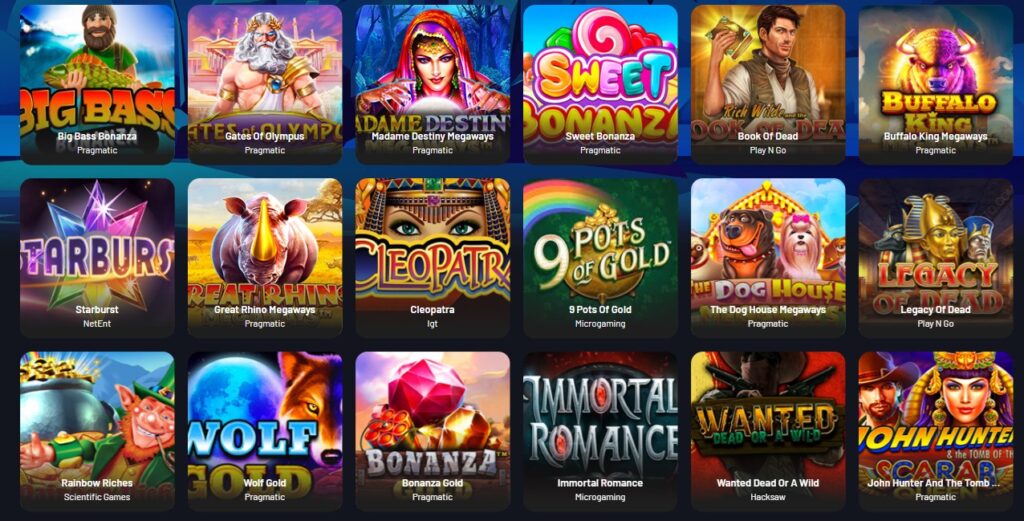Choose the Book Of Dead tile

tap(768, 84)
